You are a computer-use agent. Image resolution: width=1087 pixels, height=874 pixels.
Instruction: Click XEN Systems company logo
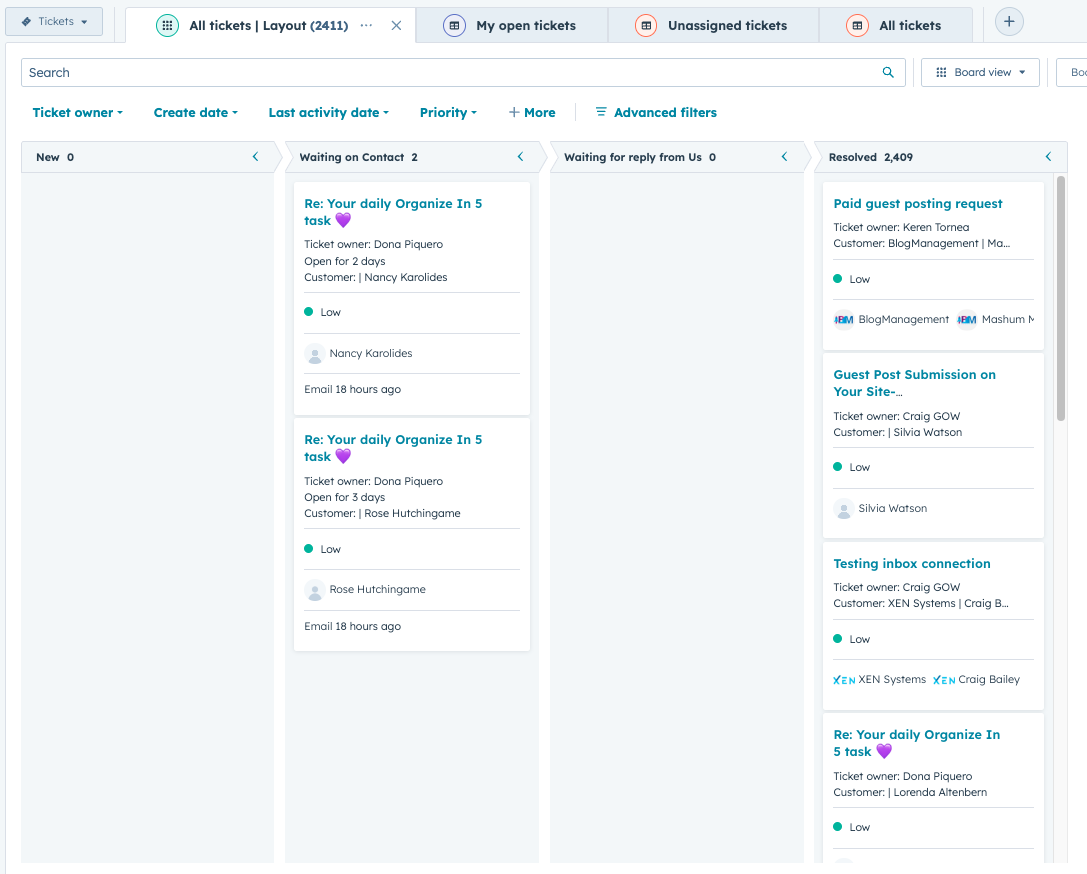tap(844, 680)
